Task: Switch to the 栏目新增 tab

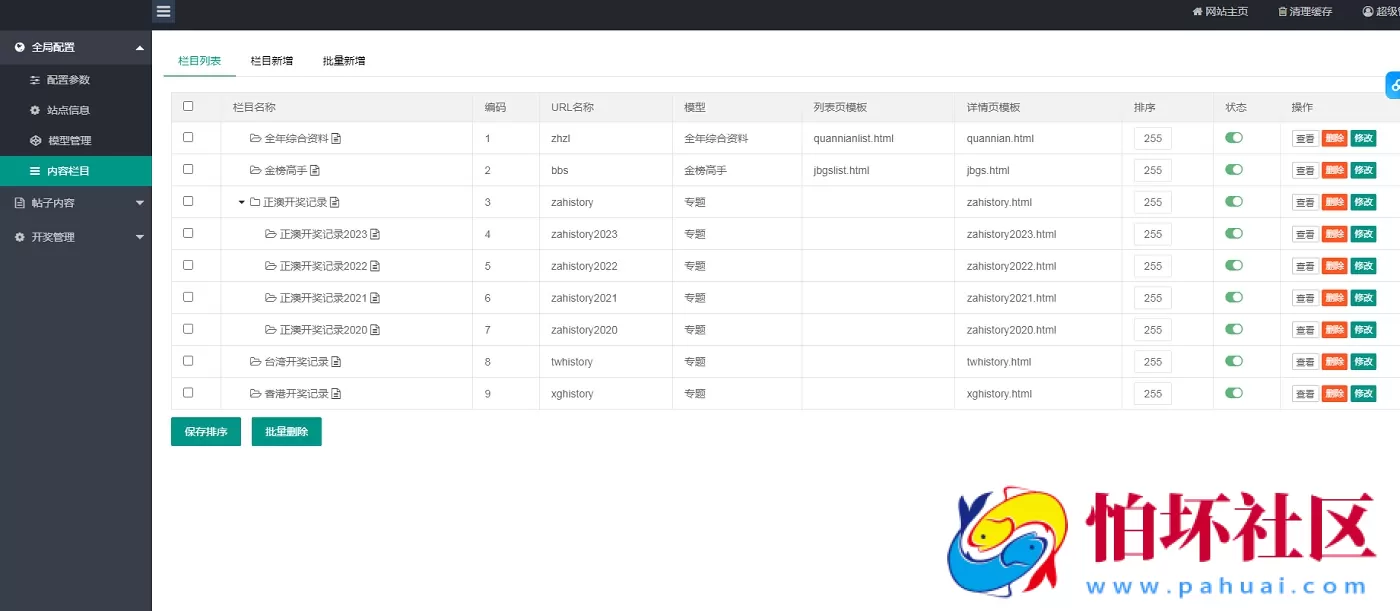Action: (x=271, y=61)
